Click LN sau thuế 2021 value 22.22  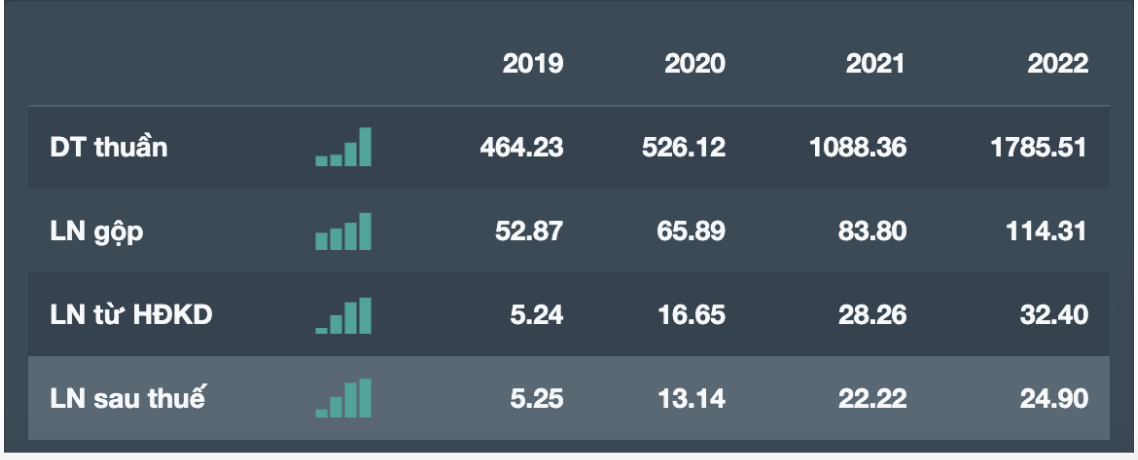(x=874, y=399)
